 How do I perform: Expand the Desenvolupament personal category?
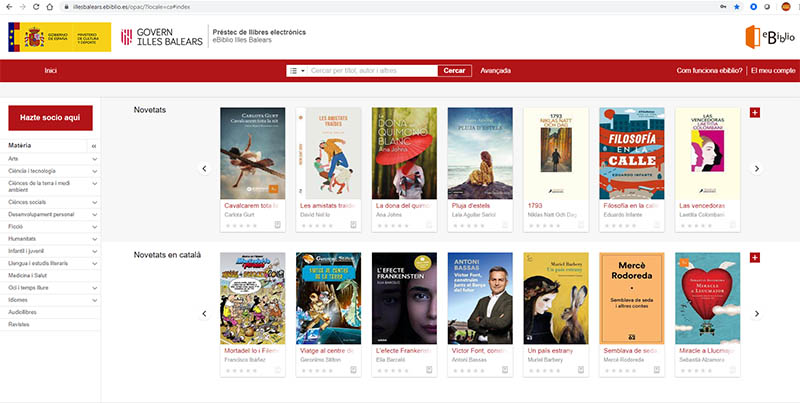[x=94, y=215]
